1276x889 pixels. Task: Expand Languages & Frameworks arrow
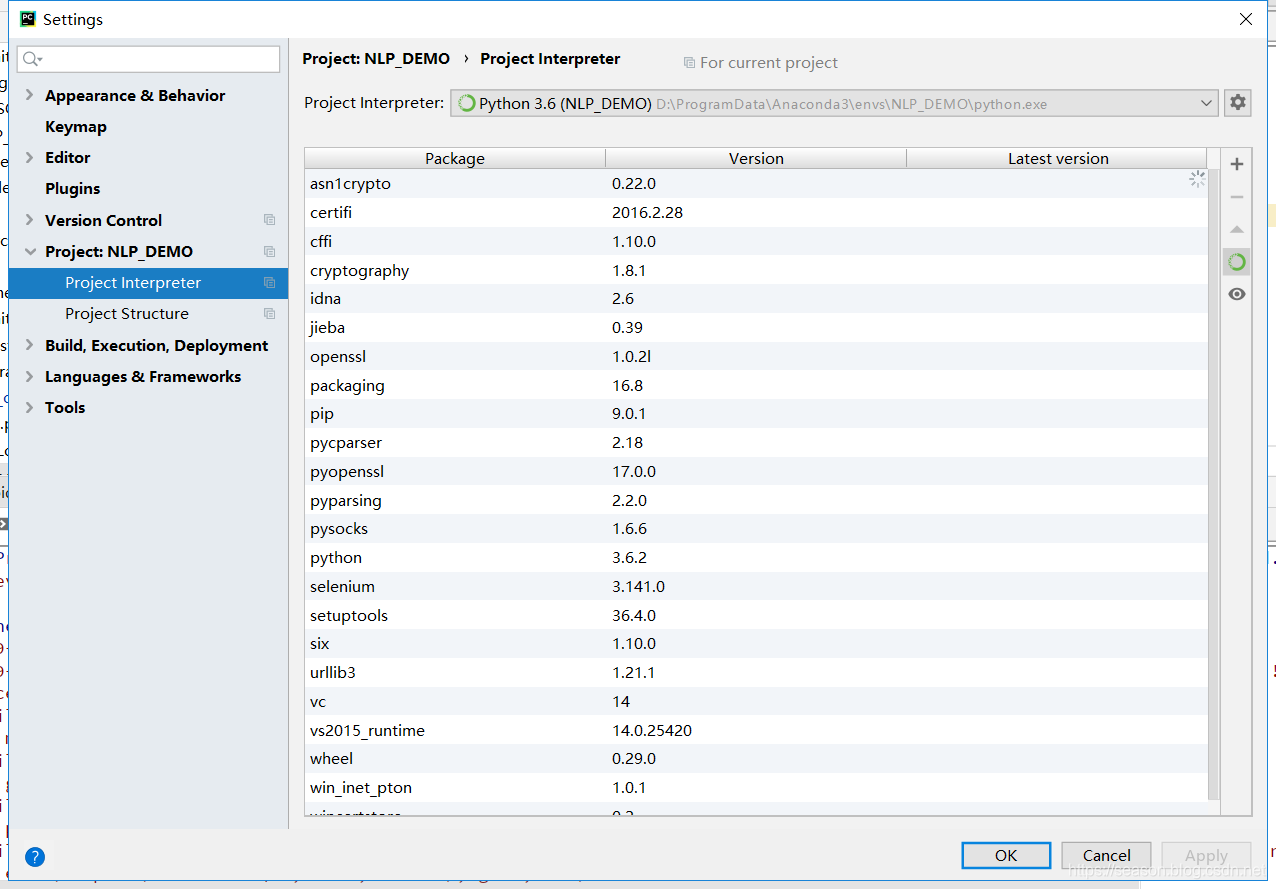[x=29, y=376]
